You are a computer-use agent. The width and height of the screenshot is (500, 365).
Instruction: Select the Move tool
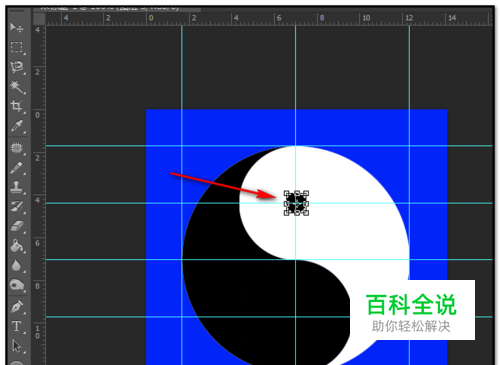[16, 27]
